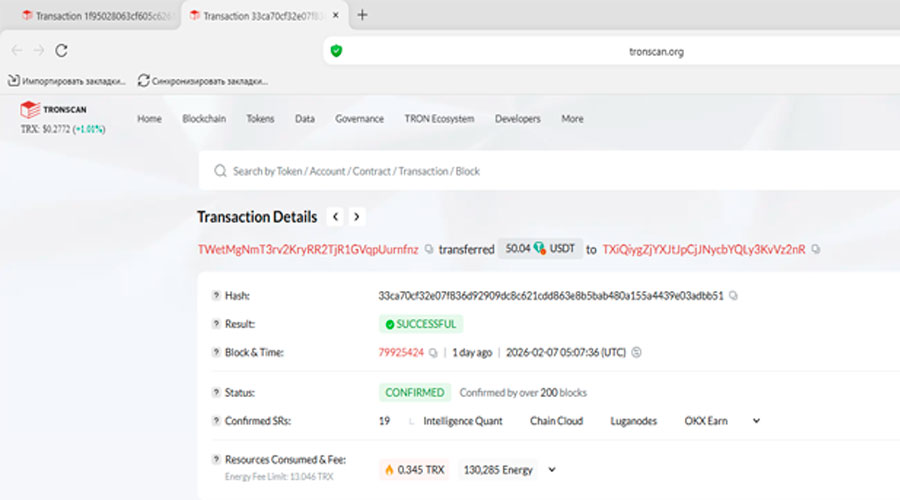Viewport: 900px width, 500px height.
Task: Expand resources consumed details chevron
Action: pos(552,470)
